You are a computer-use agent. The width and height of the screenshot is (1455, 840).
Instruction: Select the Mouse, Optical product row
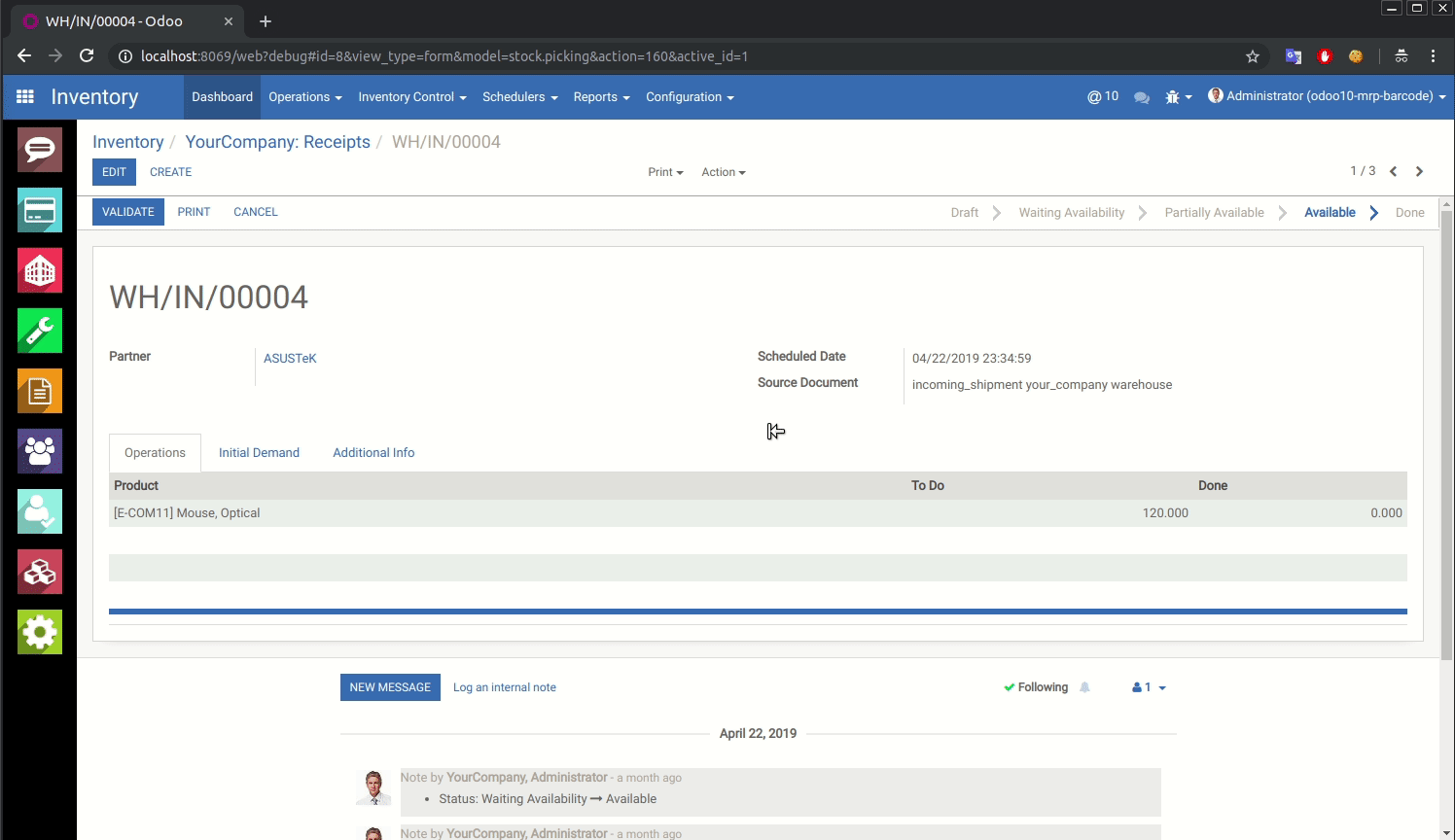tap(187, 513)
